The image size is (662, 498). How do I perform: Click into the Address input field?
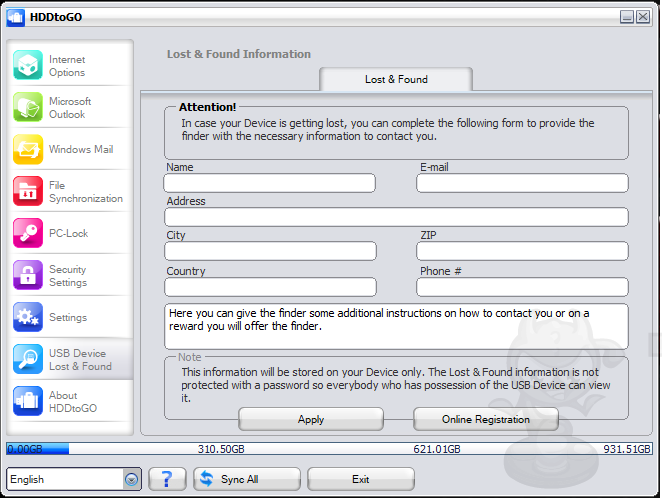(396, 217)
